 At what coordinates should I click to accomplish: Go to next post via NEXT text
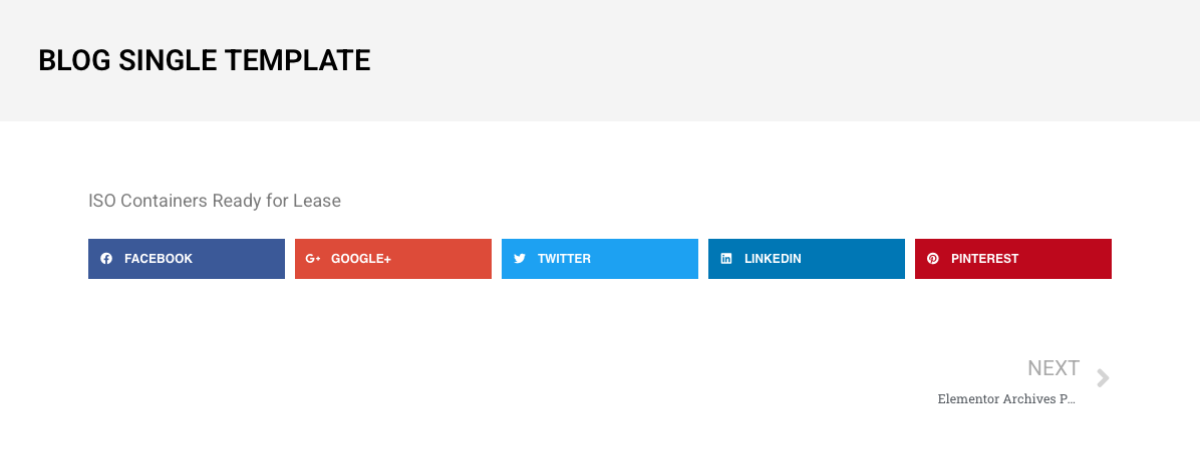(1053, 368)
